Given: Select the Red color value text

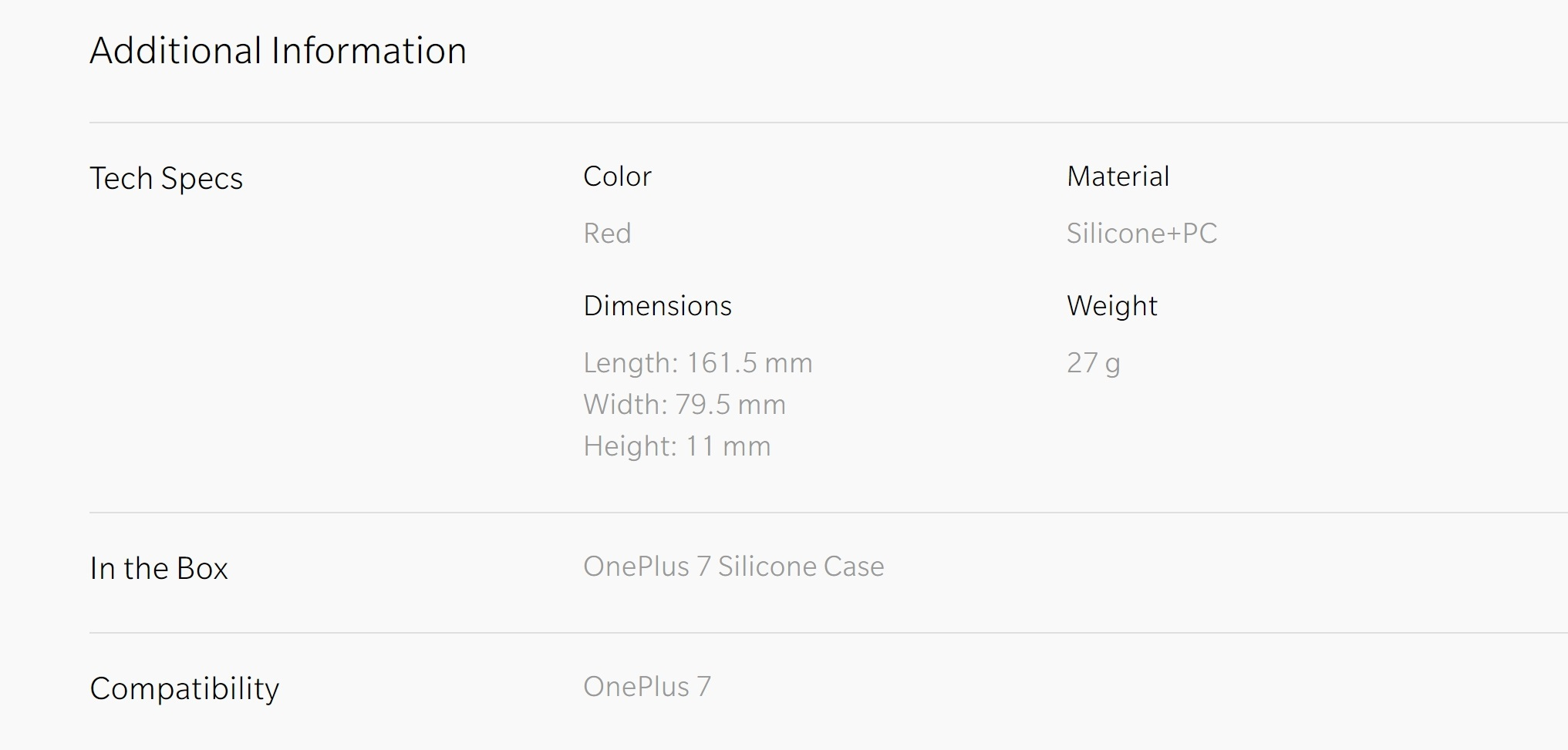Looking at the screenshot, I should click(x=608, y=233).
